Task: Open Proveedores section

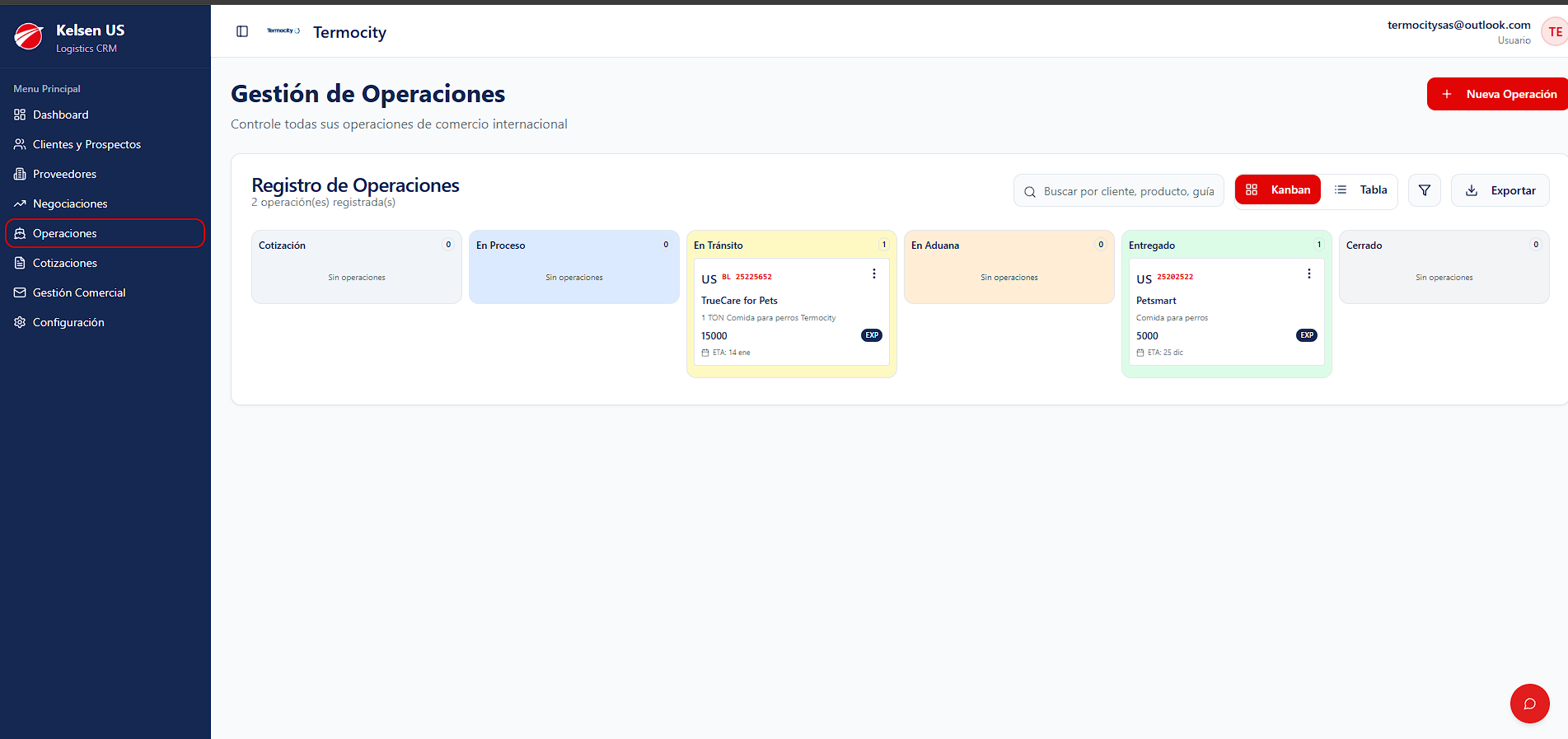Action: click(x=105, y=174)
